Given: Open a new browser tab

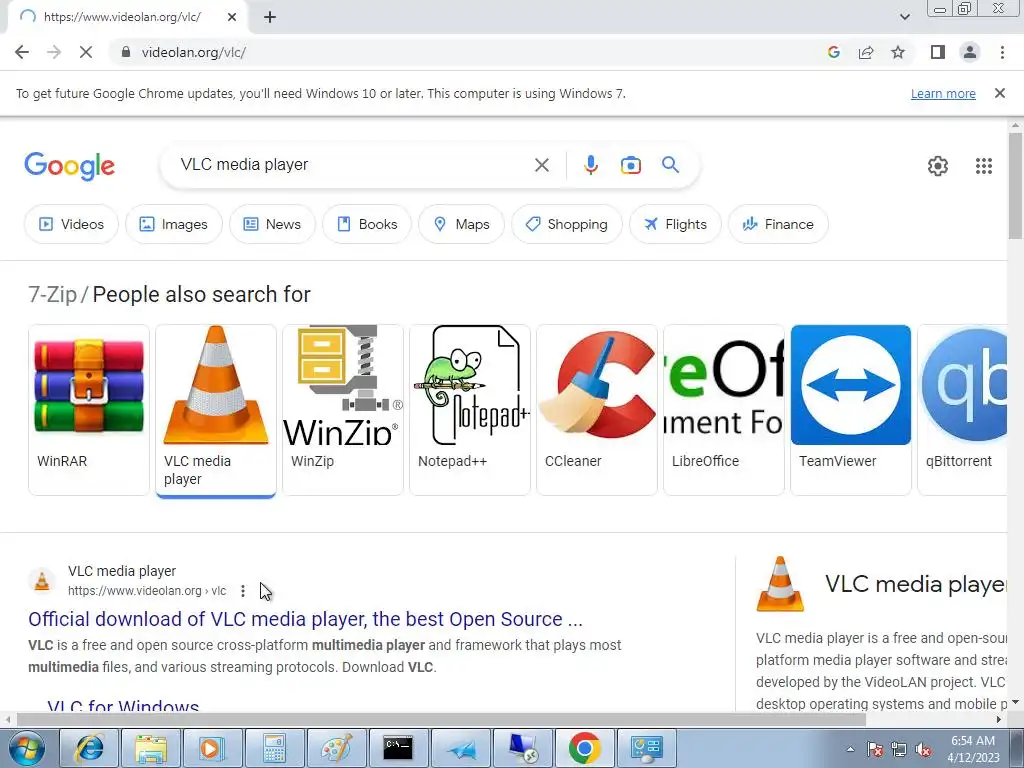Looking at the screenshot, I should (x=270, y=17).
